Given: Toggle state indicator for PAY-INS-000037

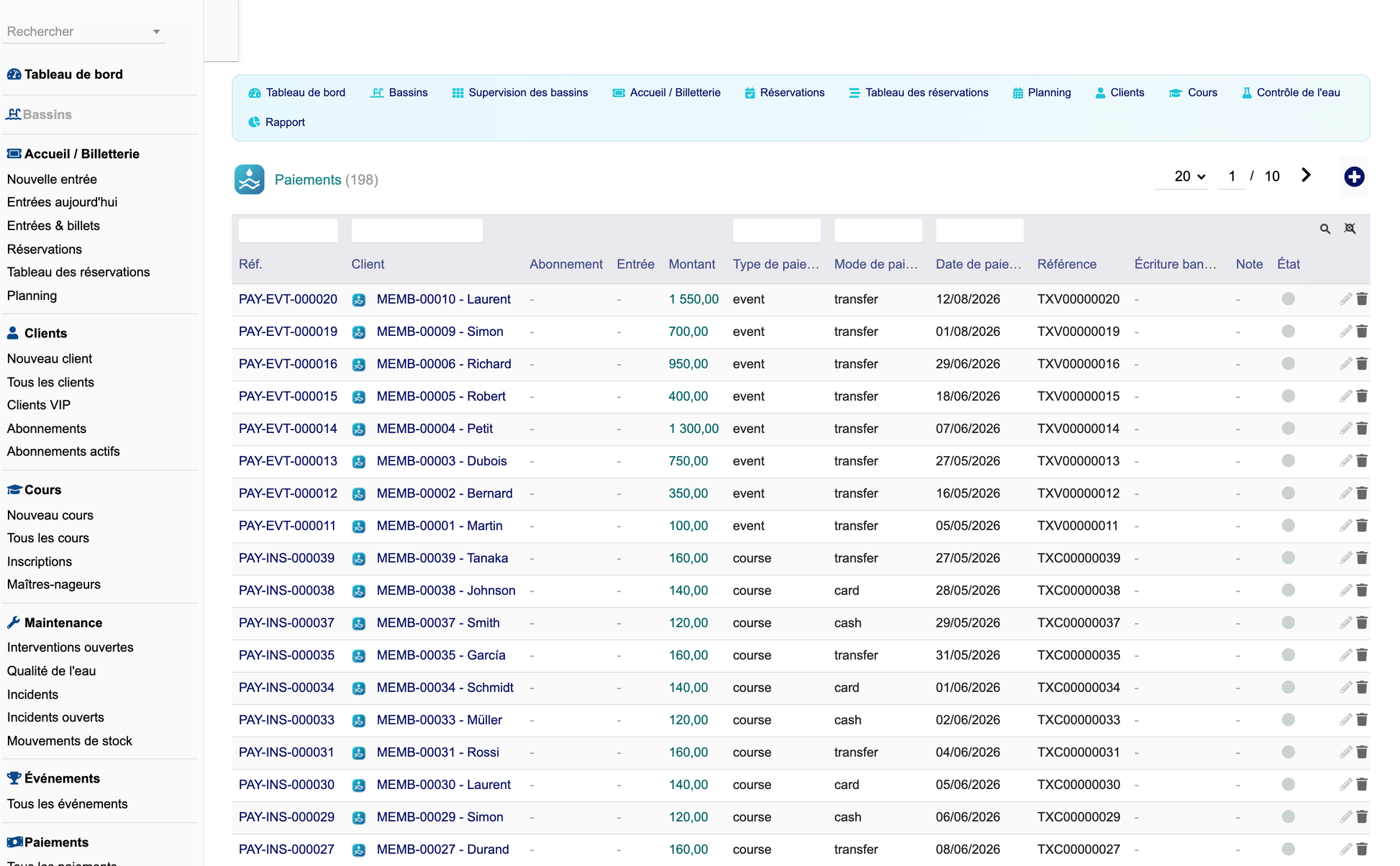Looking at the screenshot, I should coord(1288,622).
